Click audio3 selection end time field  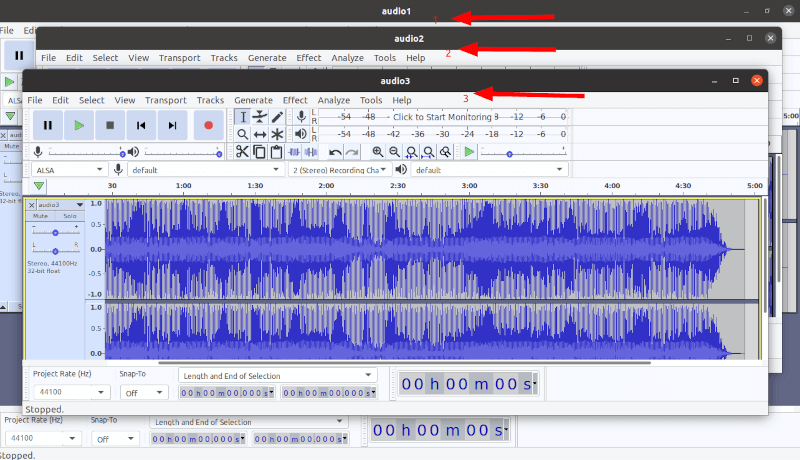tap(329, 393)
